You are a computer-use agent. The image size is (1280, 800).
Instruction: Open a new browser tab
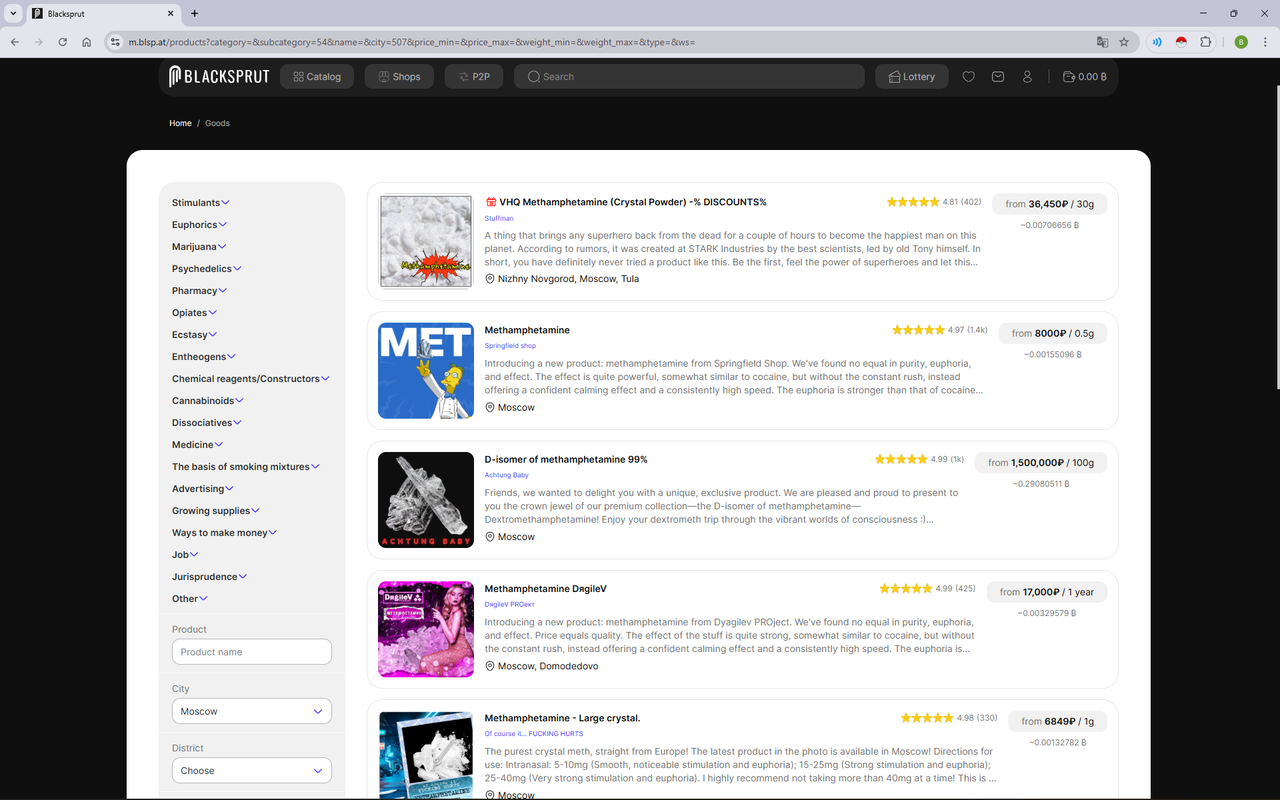point(194,14)
